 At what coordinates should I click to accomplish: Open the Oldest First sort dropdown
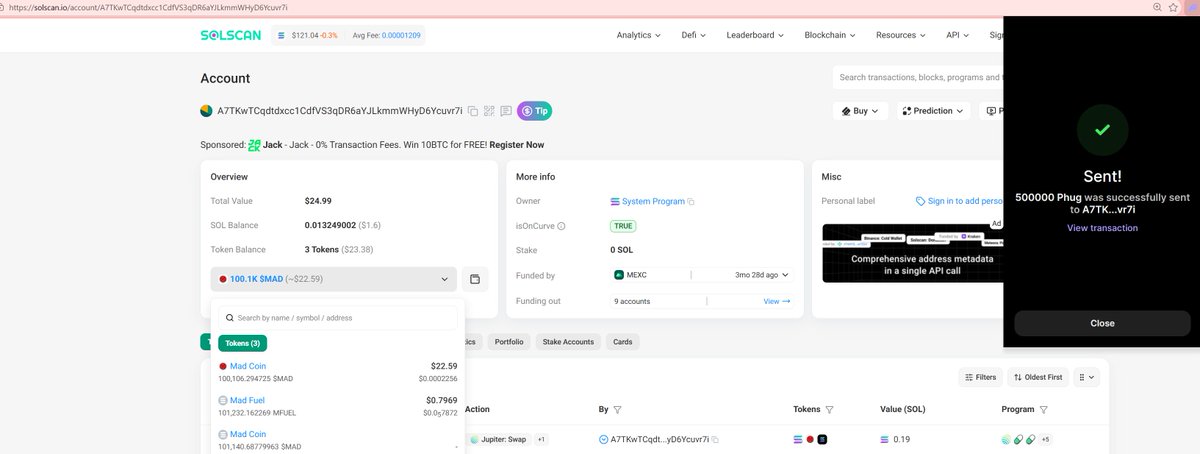(x=1038, y=377)
